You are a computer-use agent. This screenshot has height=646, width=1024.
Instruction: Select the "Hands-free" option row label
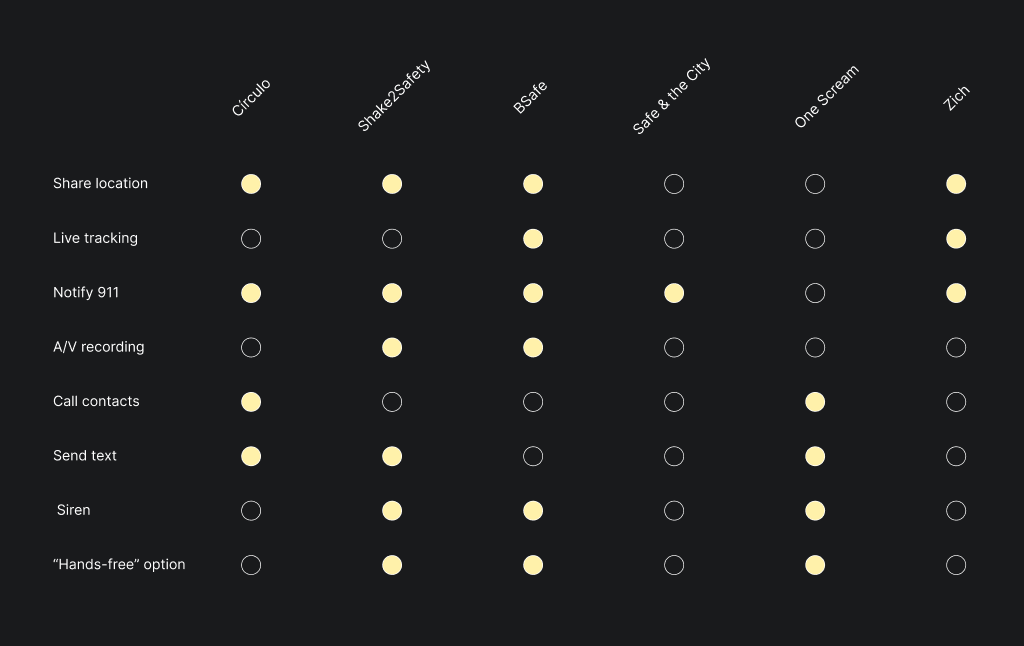[x=119, y=565]
